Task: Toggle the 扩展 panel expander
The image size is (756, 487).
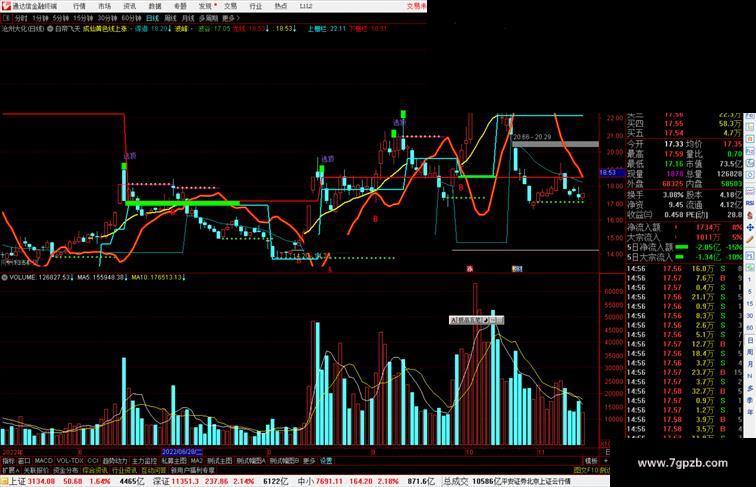Action: coord(10,470)
